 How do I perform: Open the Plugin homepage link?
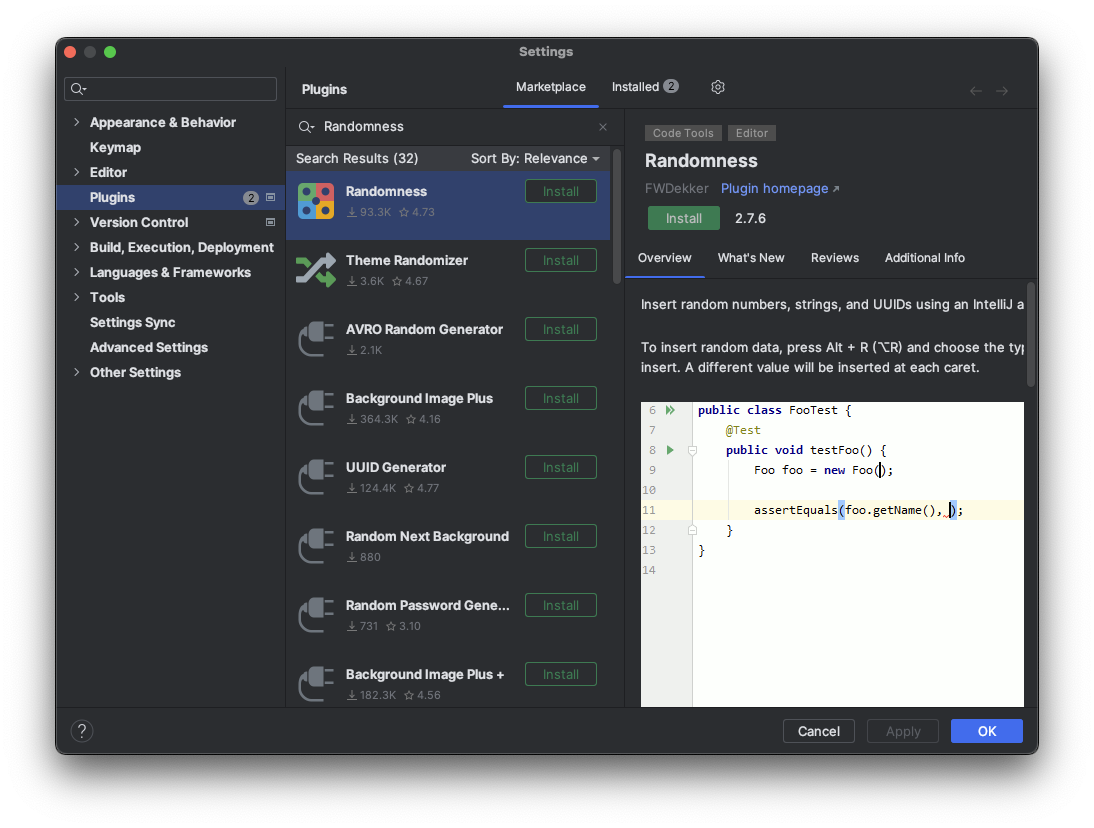tap(779, 189)
